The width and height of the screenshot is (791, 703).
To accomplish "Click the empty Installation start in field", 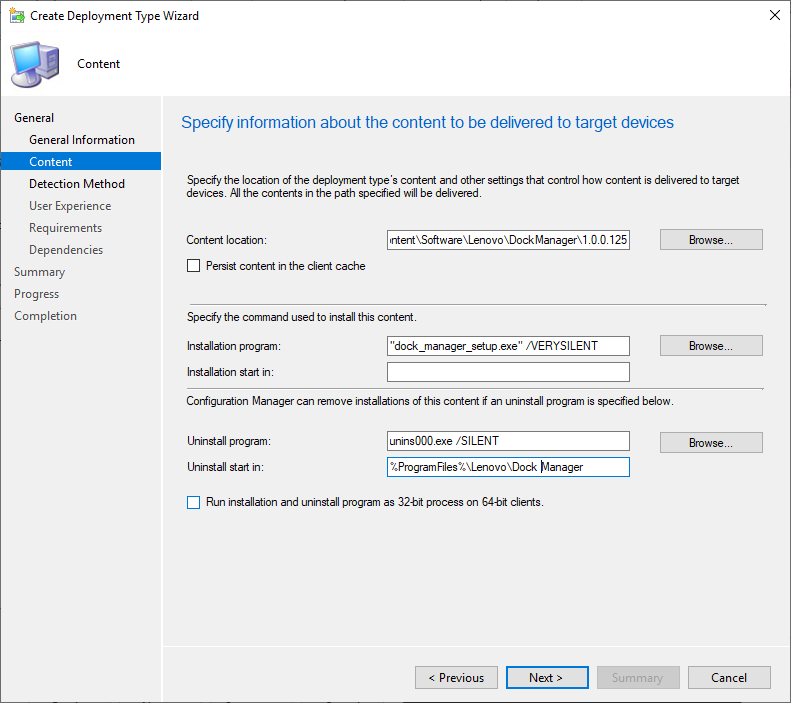I will pos(508,372).
